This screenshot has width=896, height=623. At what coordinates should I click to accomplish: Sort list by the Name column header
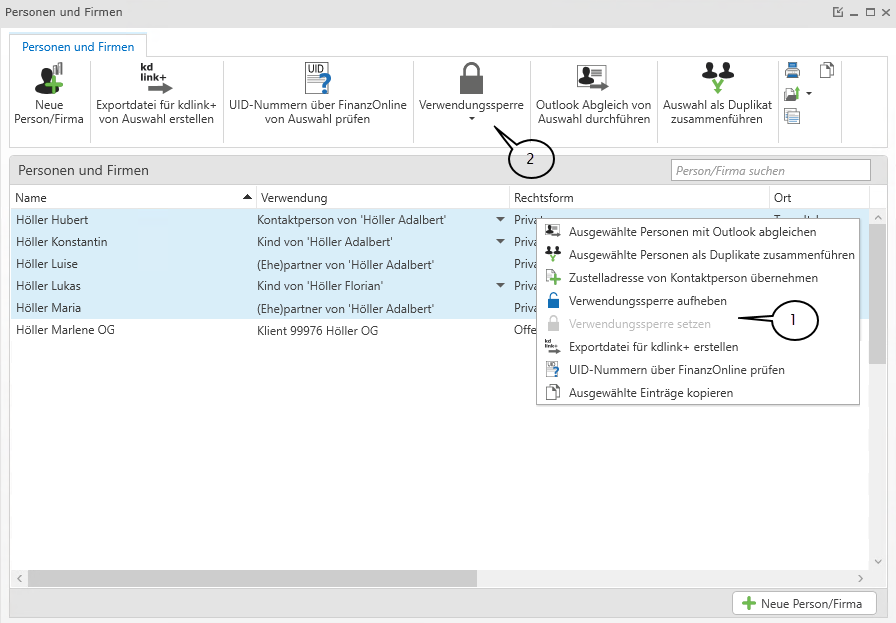130,198
